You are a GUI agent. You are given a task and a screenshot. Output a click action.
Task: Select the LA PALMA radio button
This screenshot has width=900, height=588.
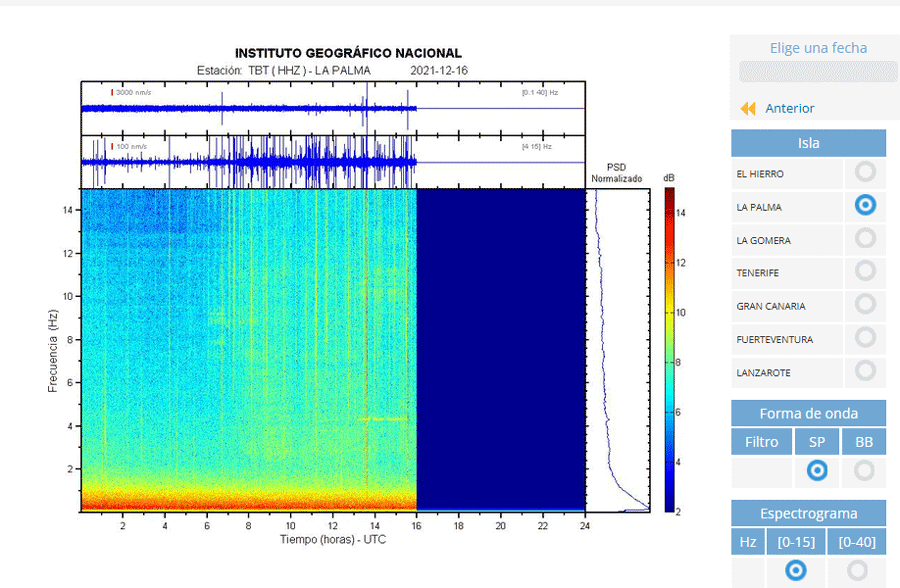[865, 205]
